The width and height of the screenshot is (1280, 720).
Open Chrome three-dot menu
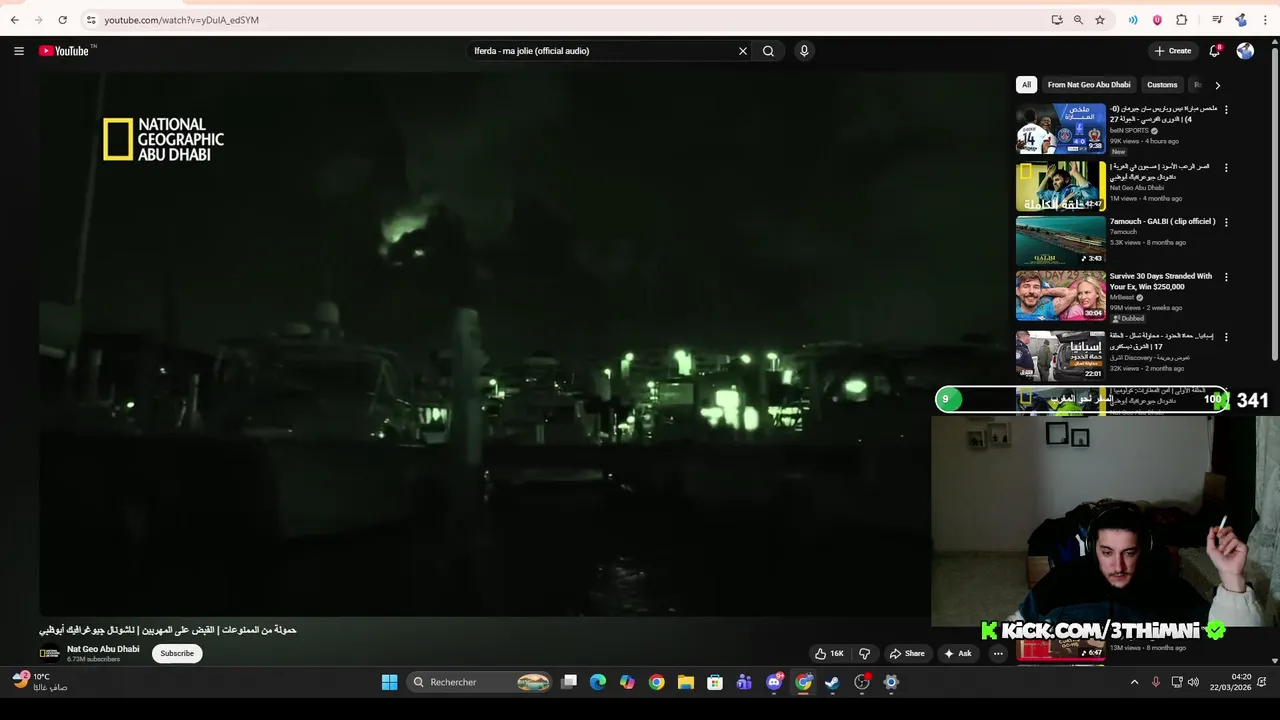[x=1265, y=20]
